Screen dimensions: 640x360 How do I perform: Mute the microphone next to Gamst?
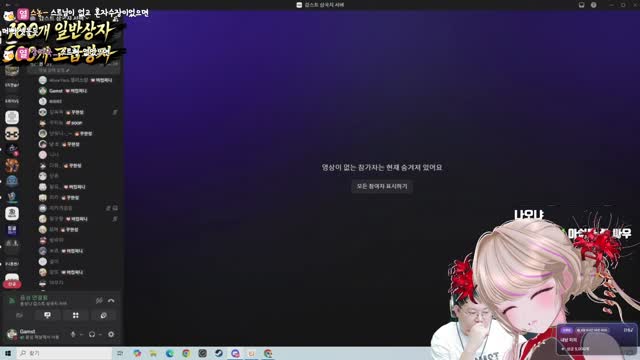(73, 334)
